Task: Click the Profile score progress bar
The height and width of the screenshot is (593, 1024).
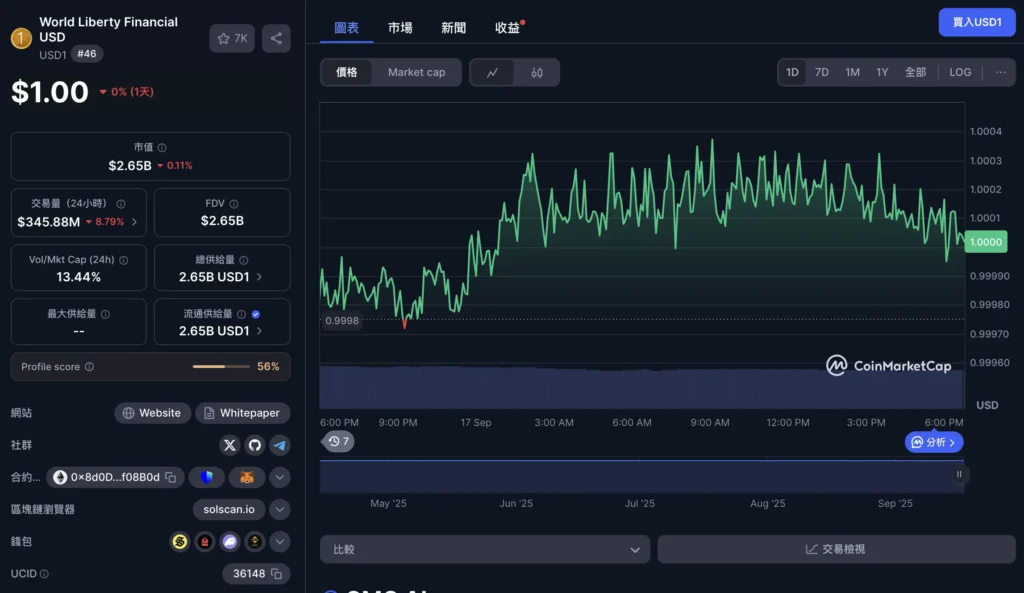Action: point(221,367)
